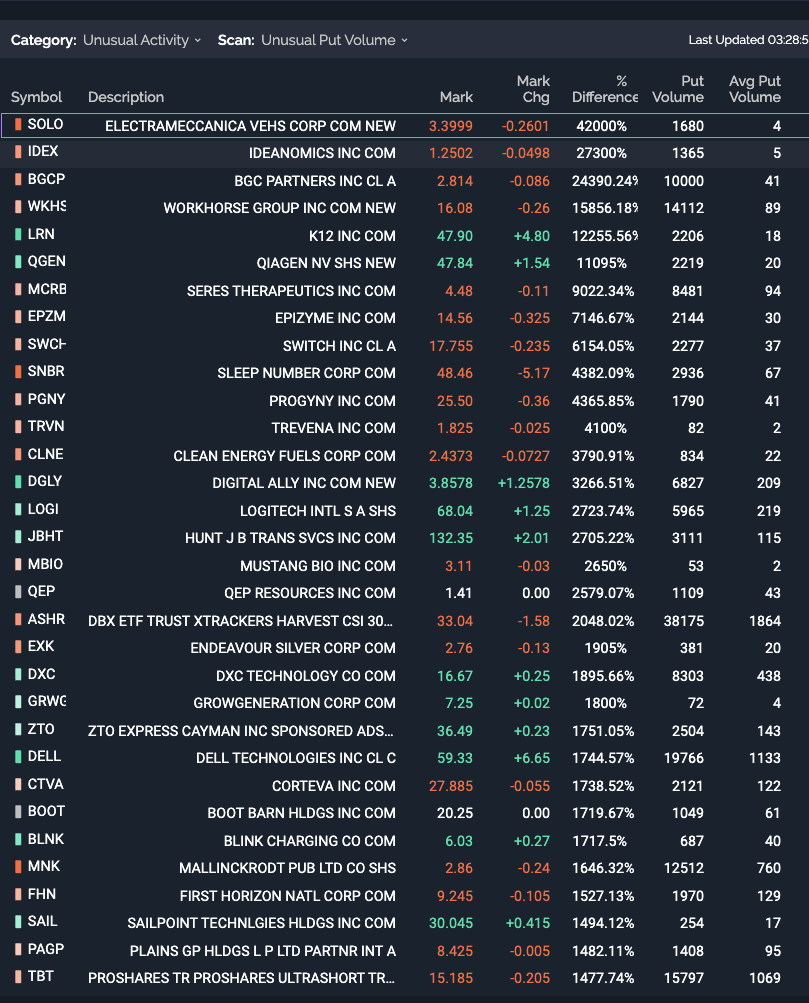The height and width of the screenshot is (1003, 809).
Task: Click the green indicator next to QGEN
Action: pyautogui.click(x=19, y=262)
